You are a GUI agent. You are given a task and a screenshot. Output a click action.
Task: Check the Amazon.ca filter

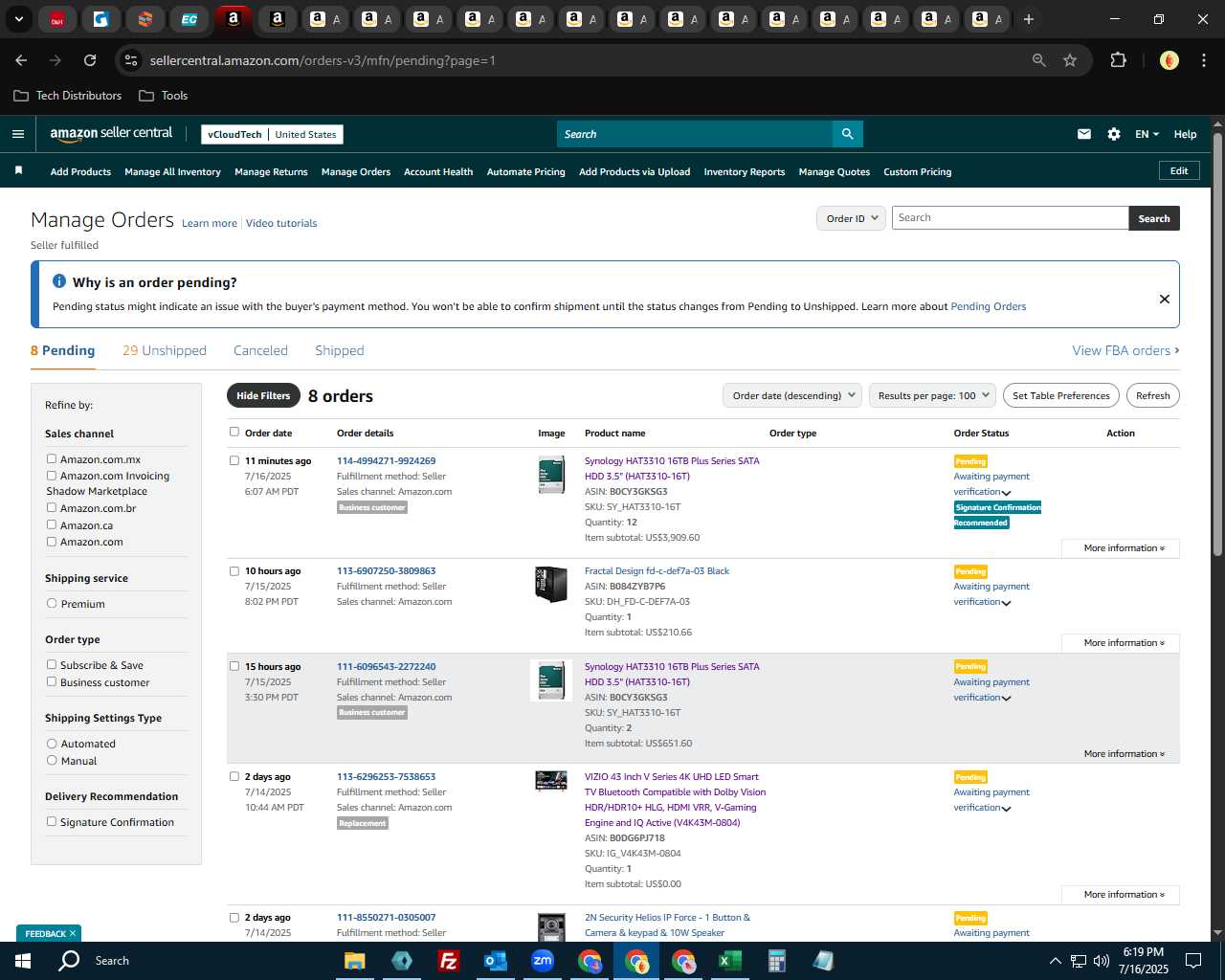pyautogui.click(x=52, y=524)
